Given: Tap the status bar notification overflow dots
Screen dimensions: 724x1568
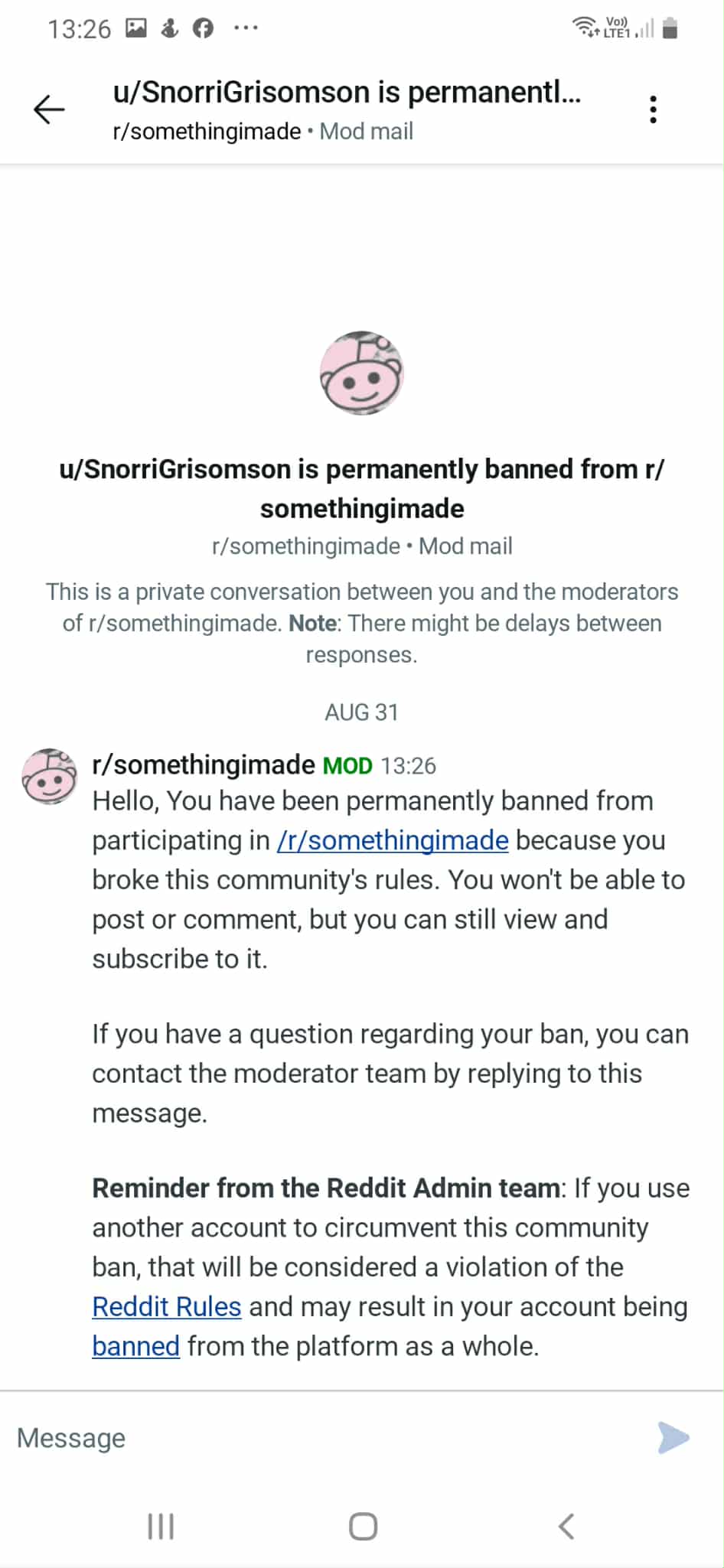Looking at the screenshot, I should point(246,28).
